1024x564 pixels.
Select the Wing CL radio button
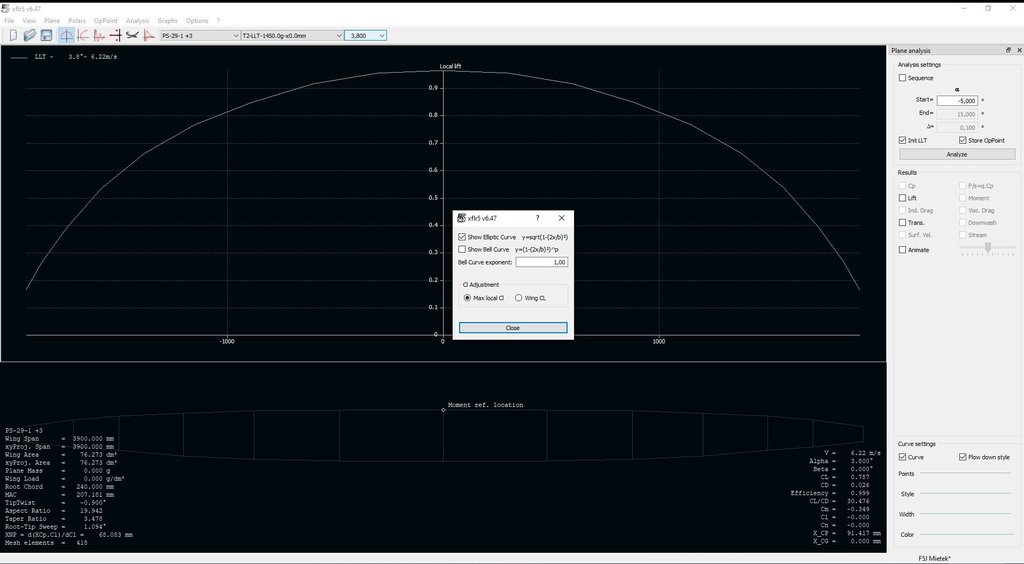[x=518, y=298]
